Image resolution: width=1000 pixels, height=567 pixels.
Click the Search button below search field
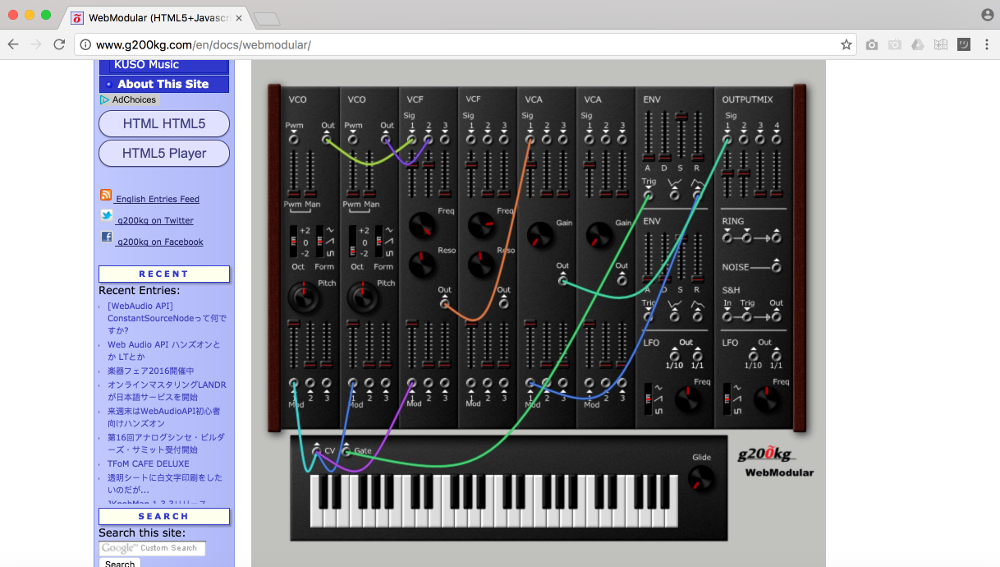point(119,564)
